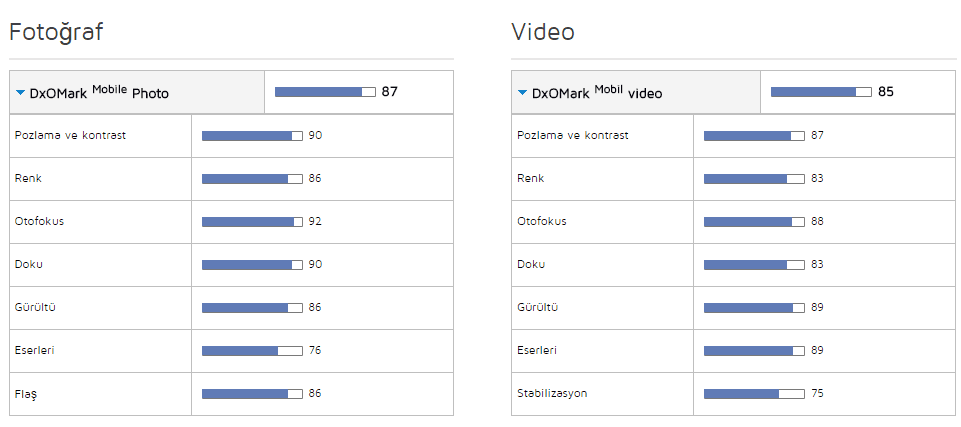Click video Pozlama ve kontrast score bar

tap(754, 135)
